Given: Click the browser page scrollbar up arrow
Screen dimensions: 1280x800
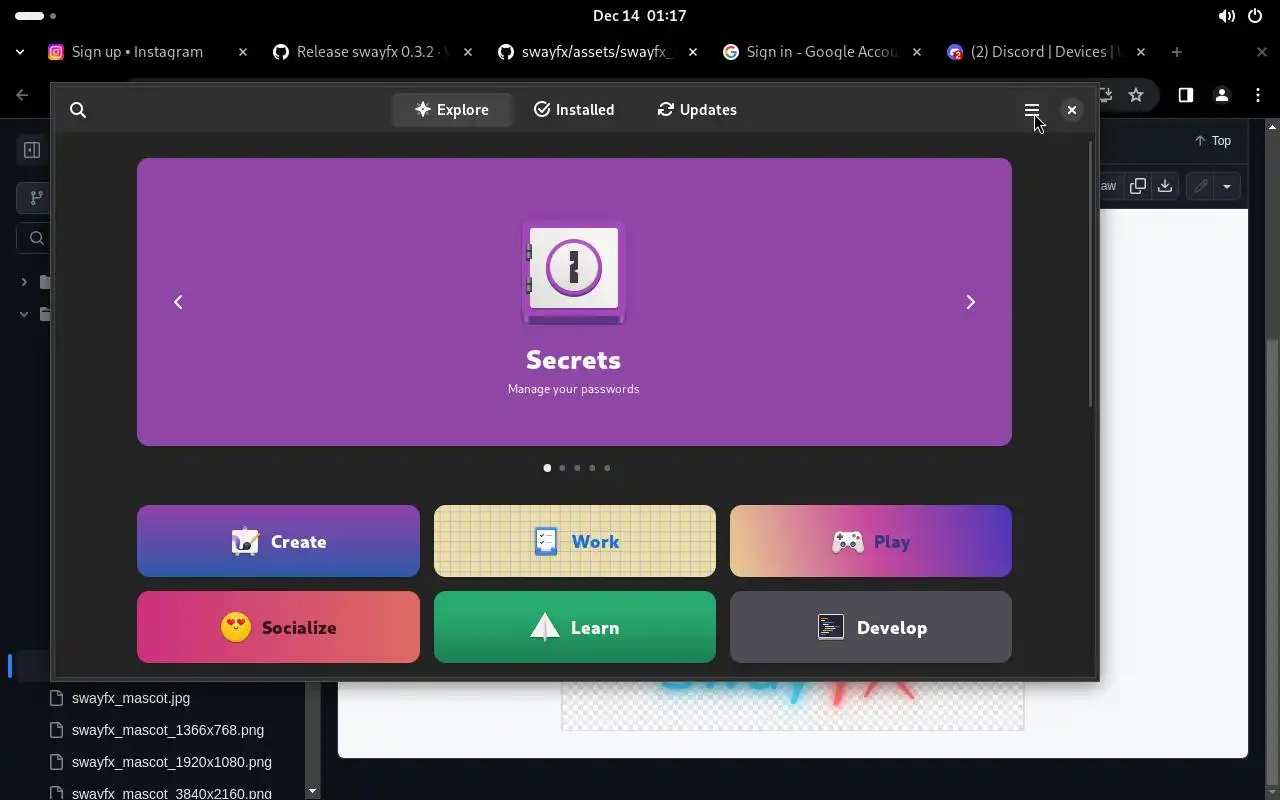Looking at the screenshot, I should coord(1273,127).
